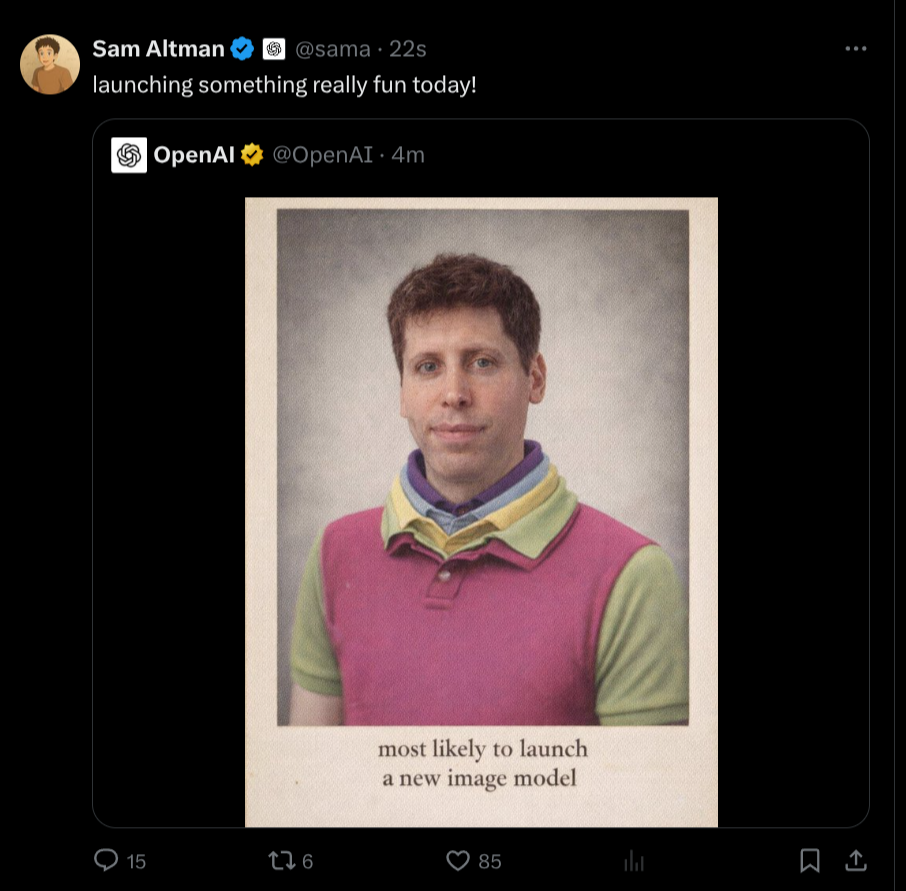Viewport: 906px width, 891px height.
Task: View post analytics via bar chart icon
Action: tap(633, 860)
